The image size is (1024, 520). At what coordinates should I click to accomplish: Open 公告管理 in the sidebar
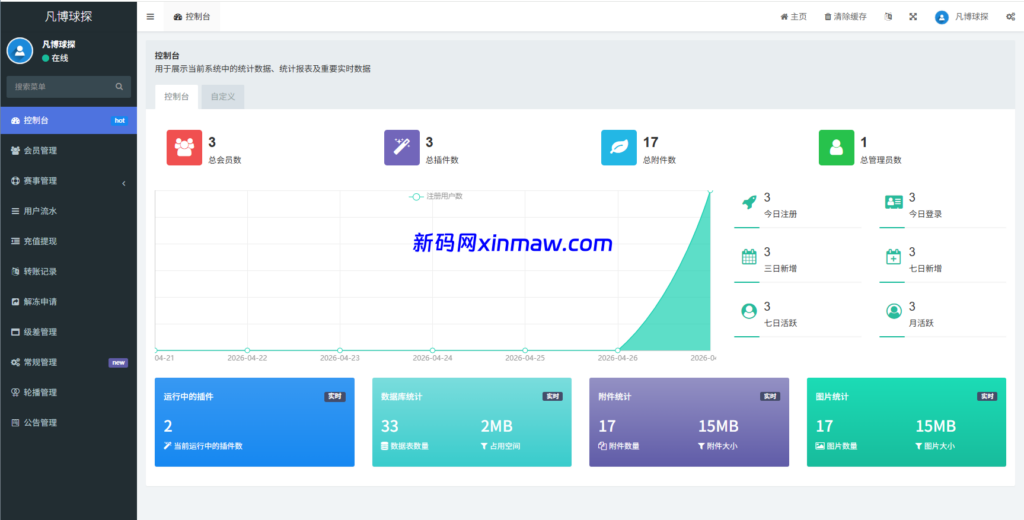coord(69,423)
